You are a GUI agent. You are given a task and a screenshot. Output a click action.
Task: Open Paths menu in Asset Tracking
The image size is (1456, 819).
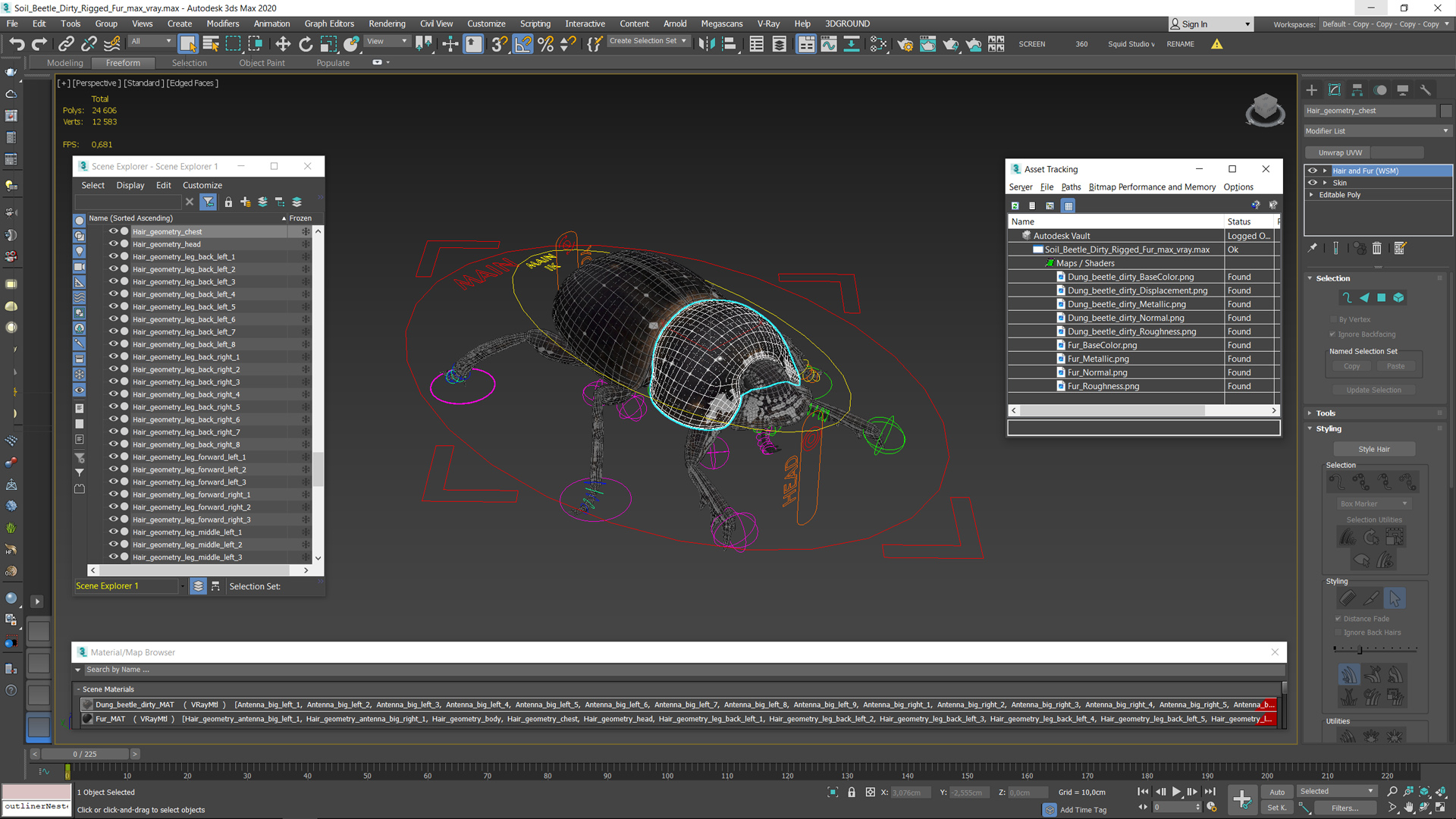pyautogui.click(x=1071, y=187)
